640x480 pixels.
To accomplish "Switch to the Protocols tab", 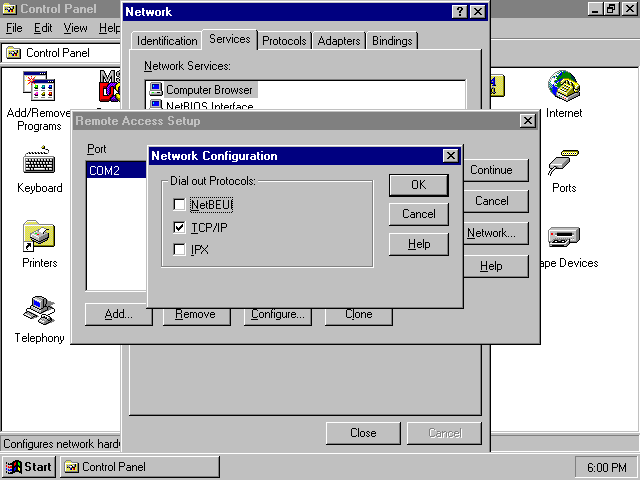I will (284, 41).
